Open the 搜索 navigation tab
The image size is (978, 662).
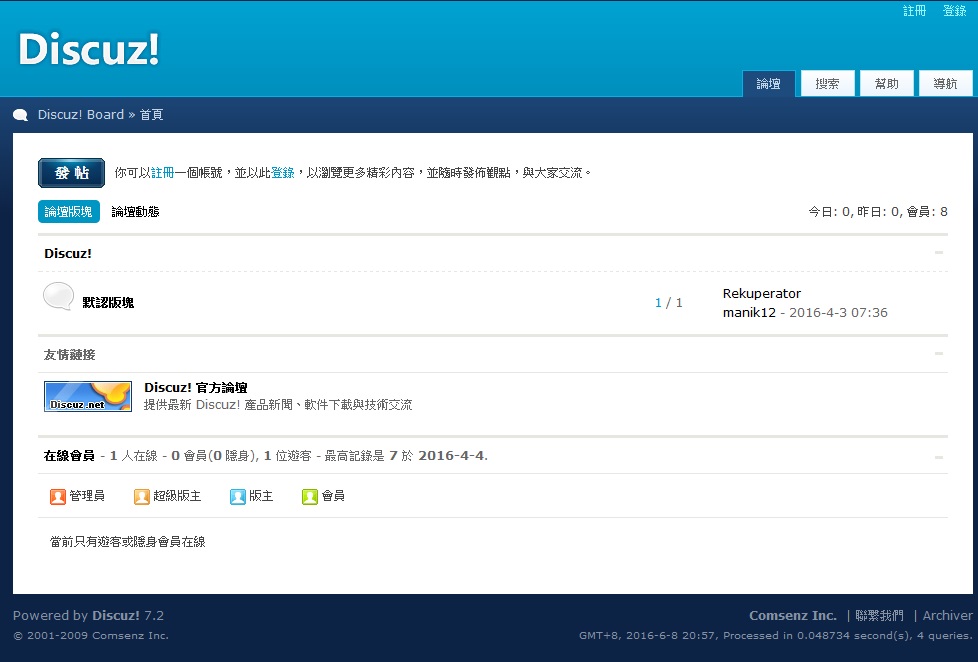click(x=827, y=84)
